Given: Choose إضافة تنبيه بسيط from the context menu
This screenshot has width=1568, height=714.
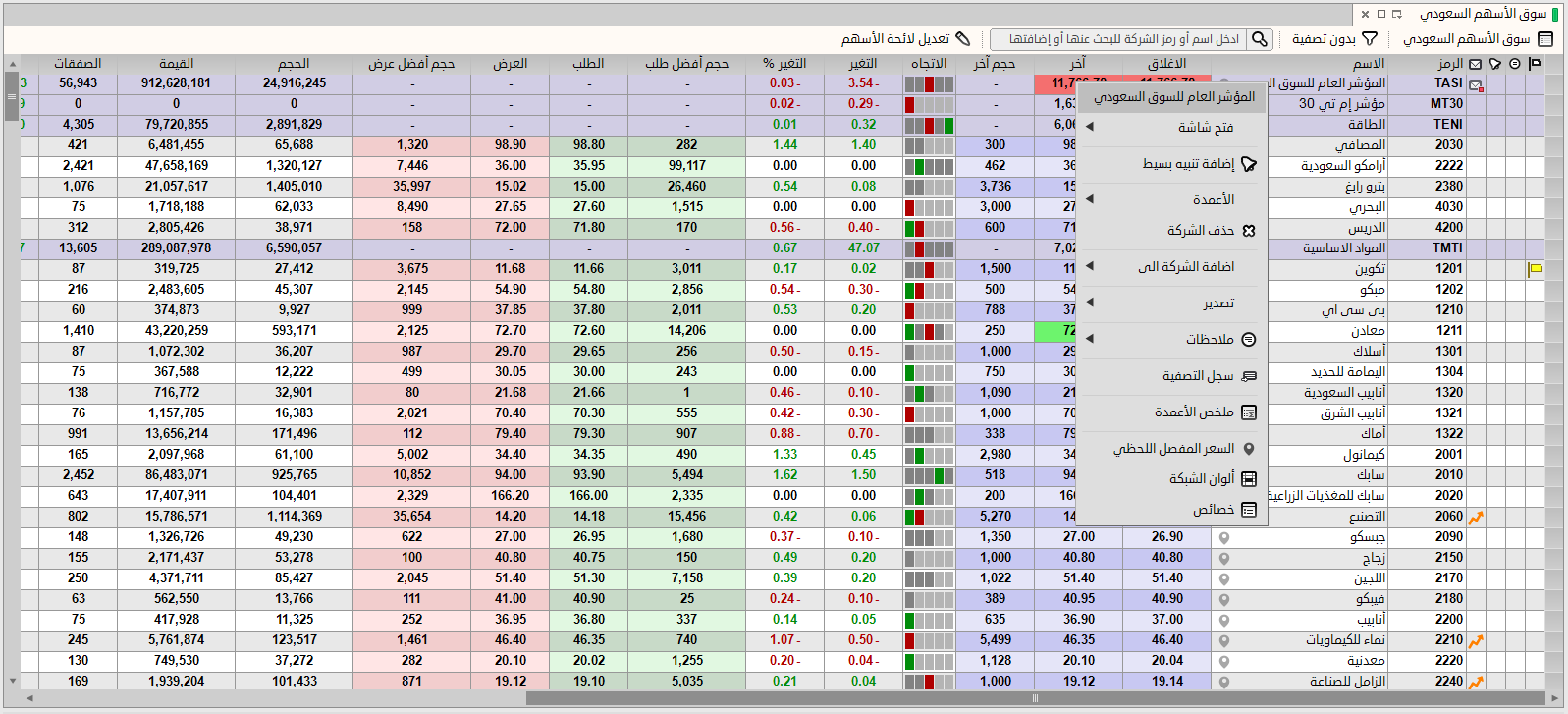Looking at the screenshot, I should click(x=1171, y=164).
